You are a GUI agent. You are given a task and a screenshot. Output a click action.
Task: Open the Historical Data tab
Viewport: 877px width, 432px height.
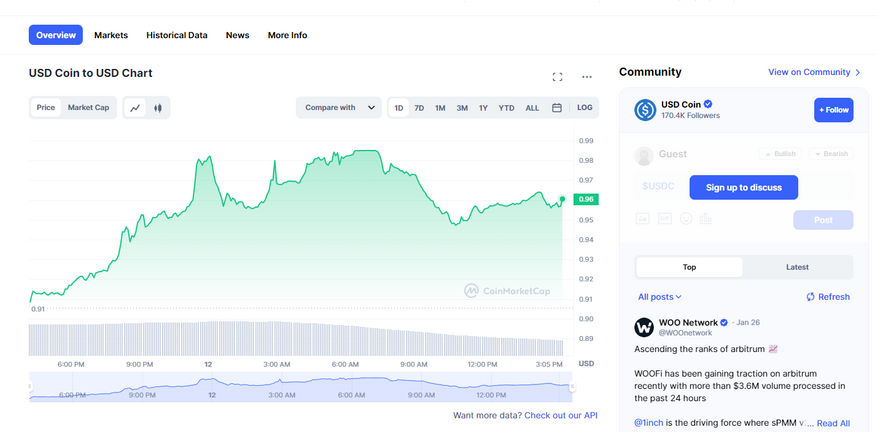point(177,35)
